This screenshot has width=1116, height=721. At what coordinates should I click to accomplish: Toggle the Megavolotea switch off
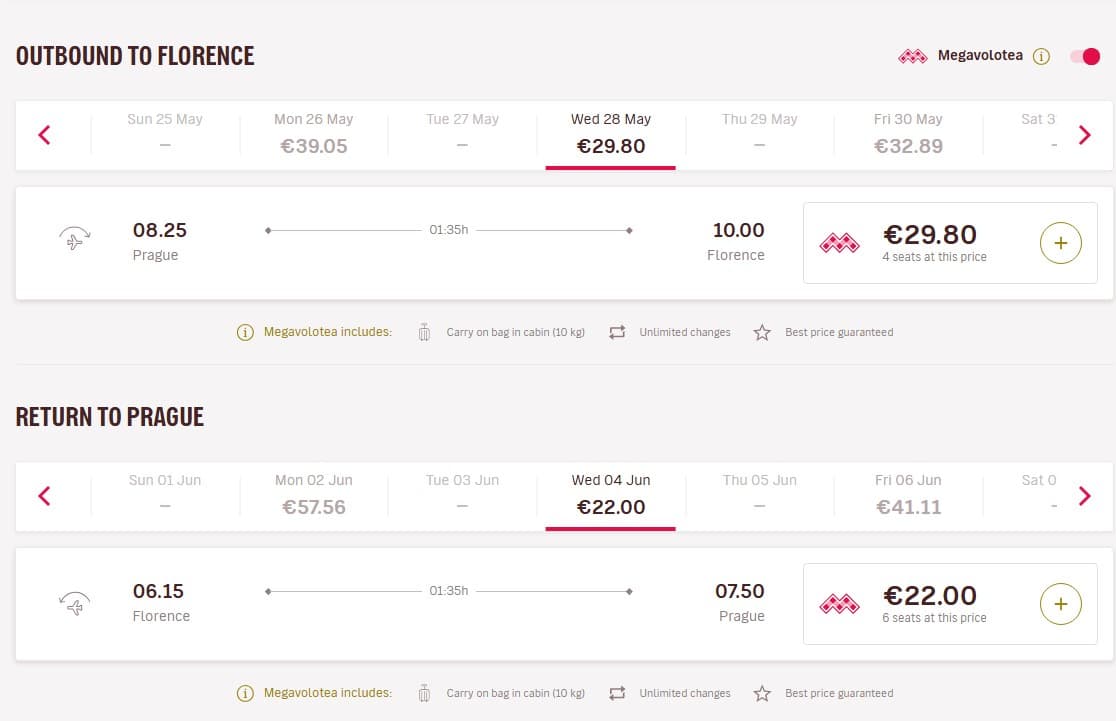point(1085,56)
